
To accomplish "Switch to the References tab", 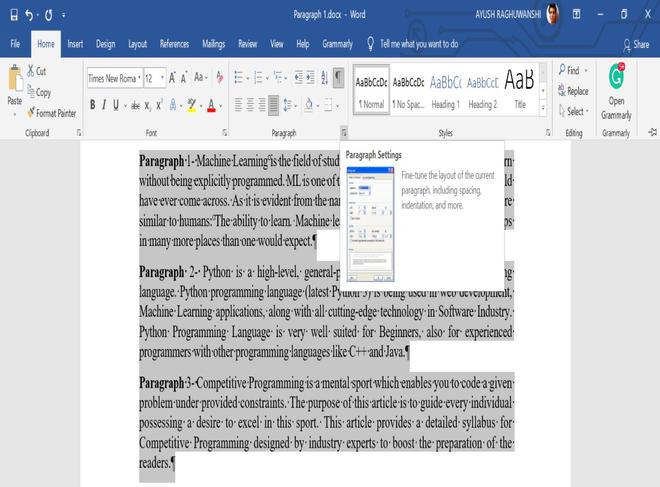I will click(x=174, y=44).
